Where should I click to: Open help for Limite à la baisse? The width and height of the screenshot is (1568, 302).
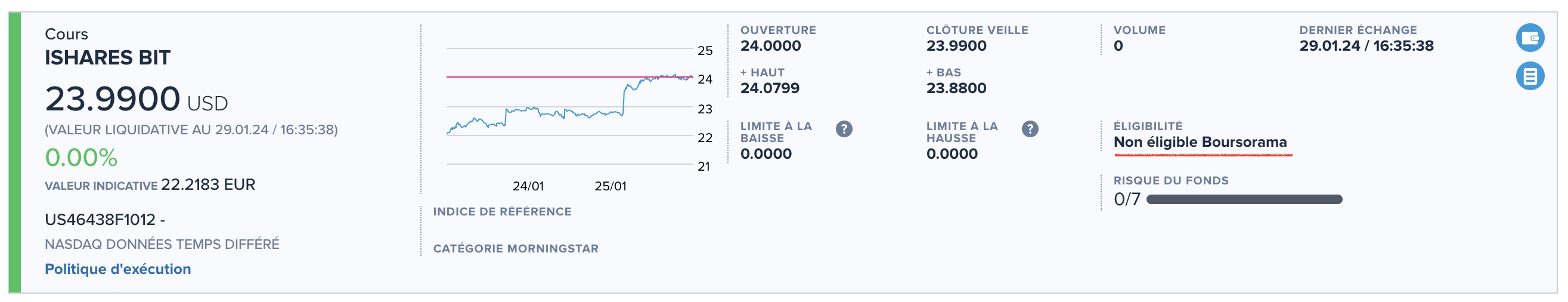tap(844, 129)
